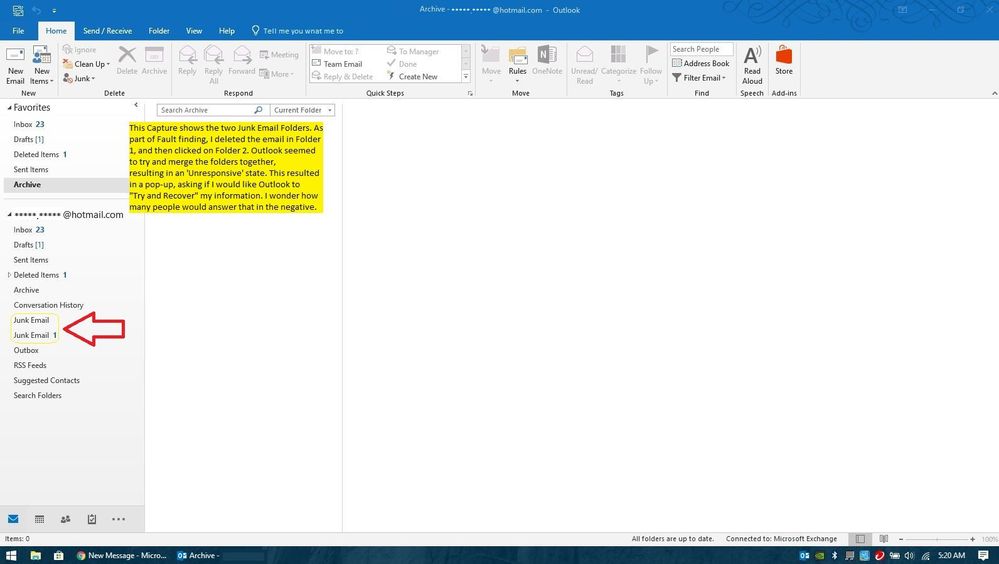Switch to Tasks view icon

(92, 519)
